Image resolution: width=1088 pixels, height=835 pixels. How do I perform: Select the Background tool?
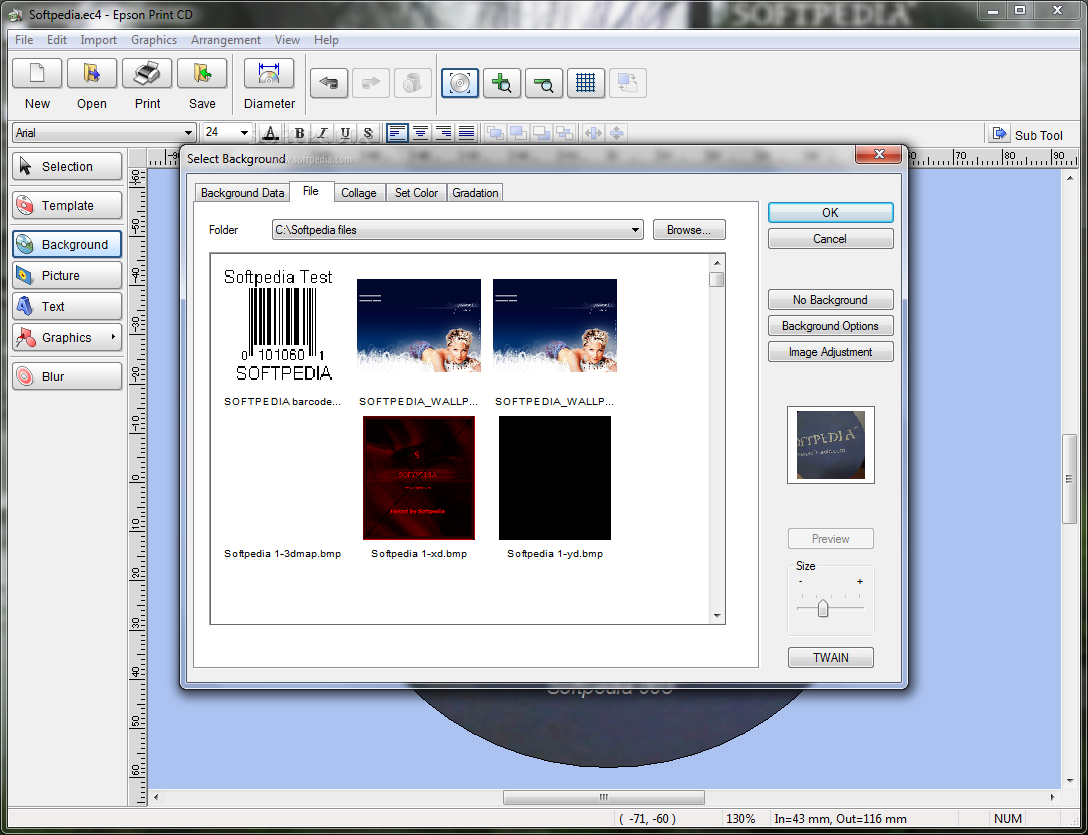[x=67, y=244]
